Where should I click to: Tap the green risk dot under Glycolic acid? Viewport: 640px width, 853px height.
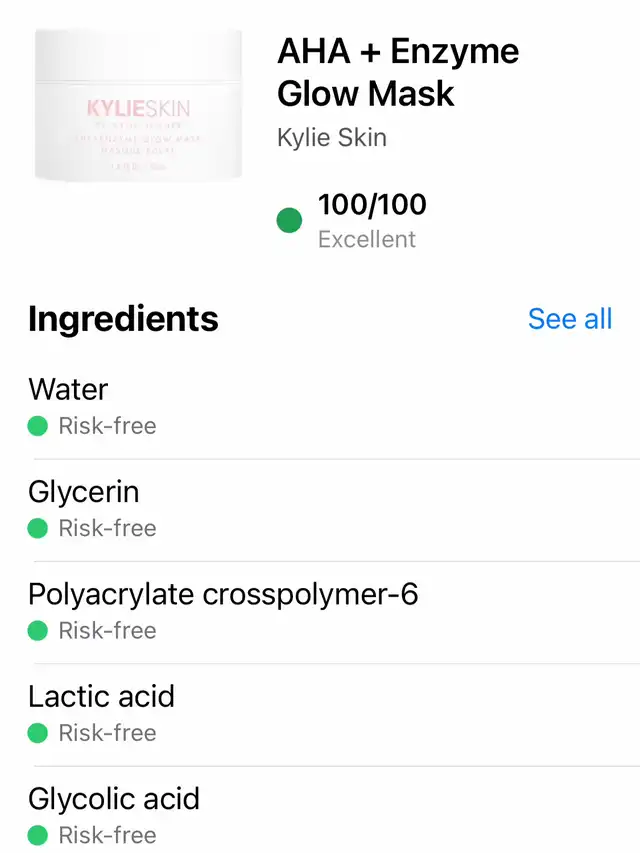[x=38, y=835]
